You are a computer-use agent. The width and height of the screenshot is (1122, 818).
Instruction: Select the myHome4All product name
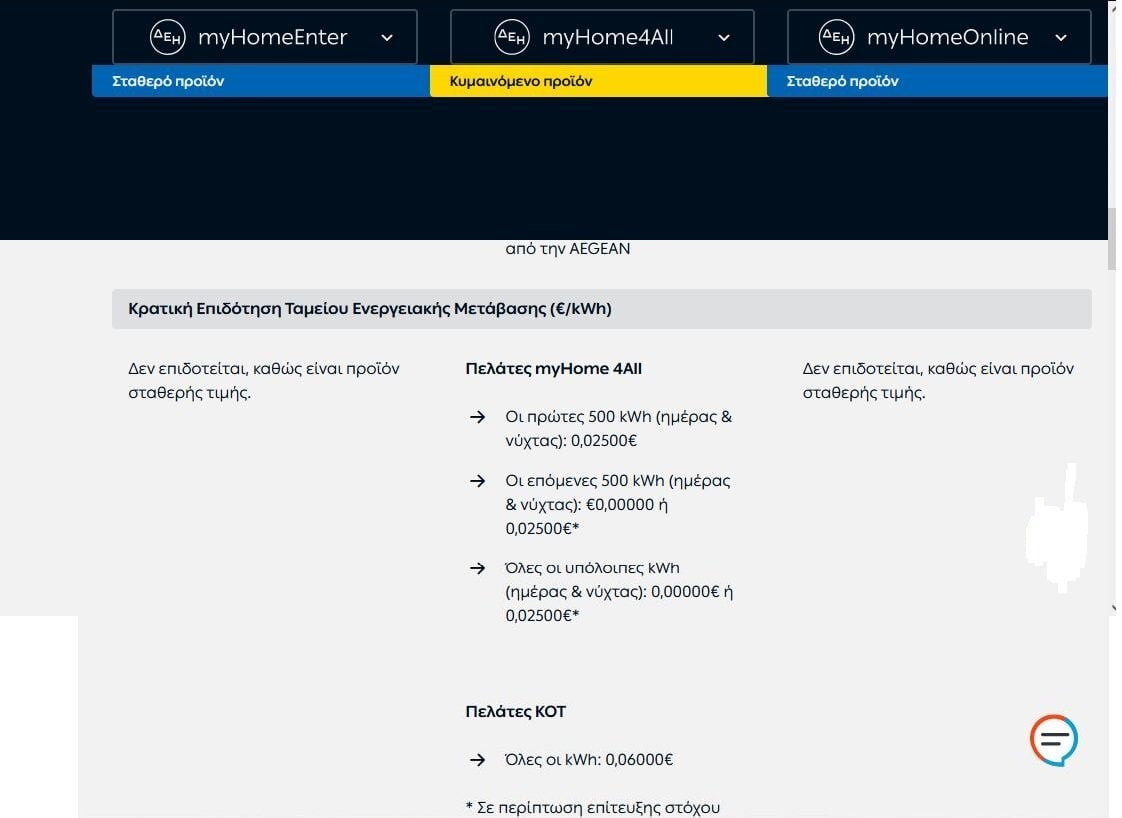(608, 37)
